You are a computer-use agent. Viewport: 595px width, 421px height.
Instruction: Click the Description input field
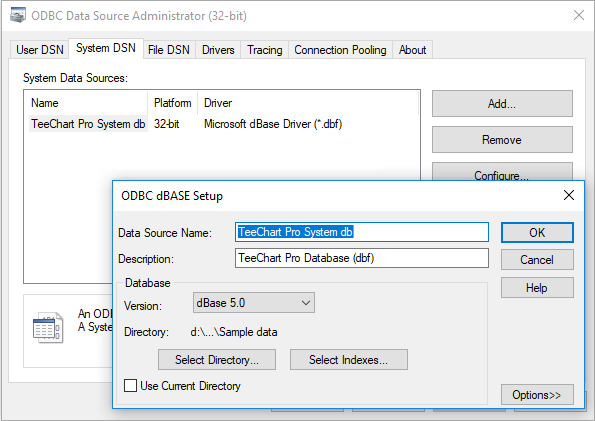click(x=362, y=258)
